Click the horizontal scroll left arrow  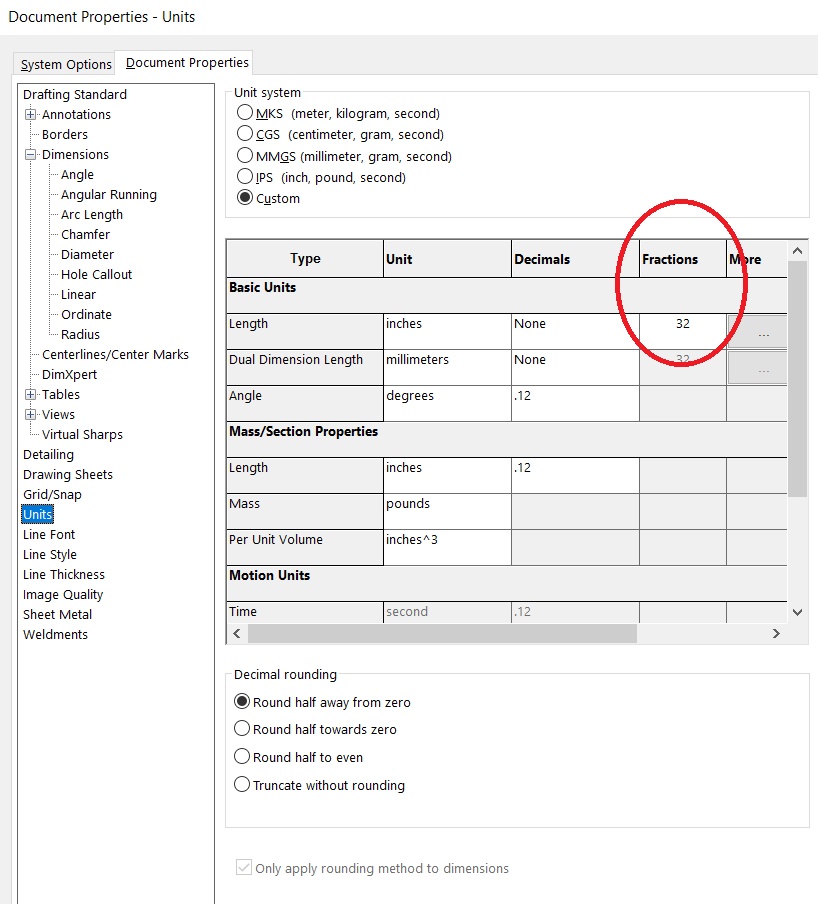point(237,634)
